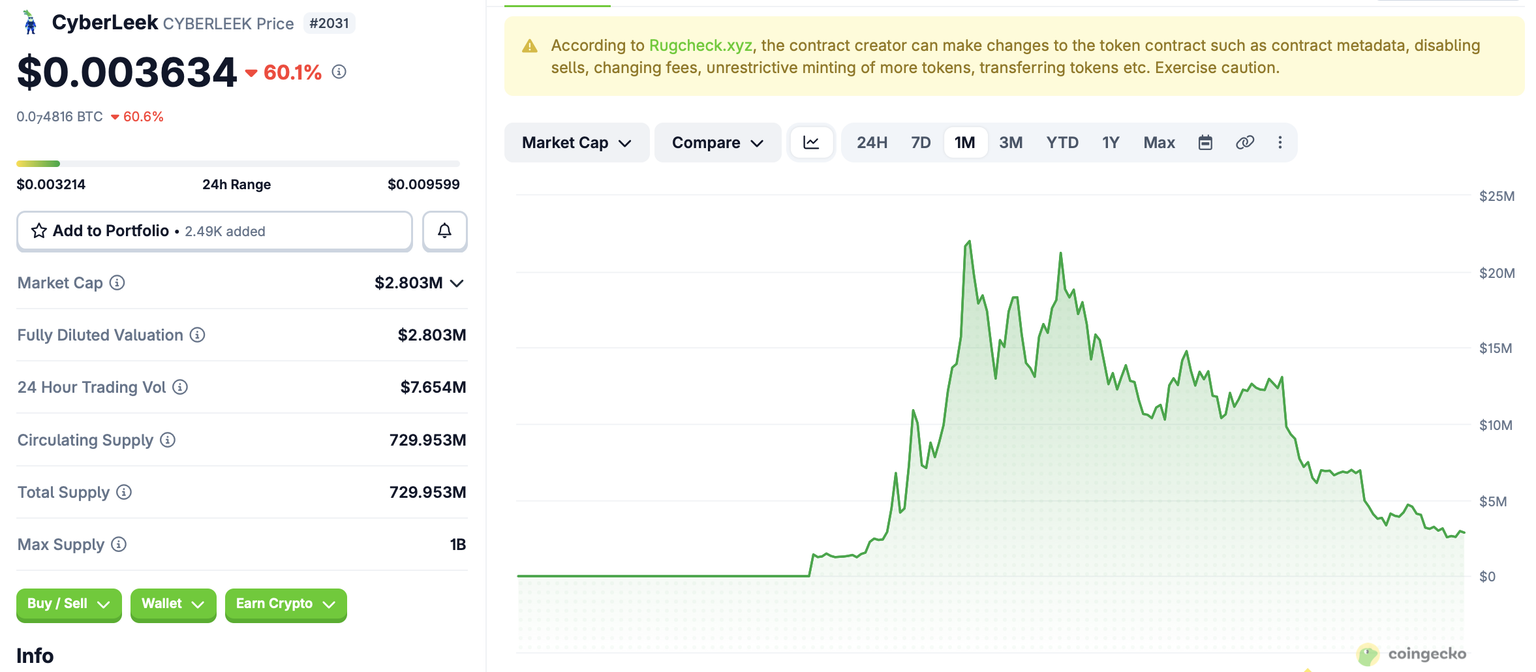Click the warning triangle icon in the notice
Image resolution: width=1536 pixels, height=672 pixels.
pos(530,46)
